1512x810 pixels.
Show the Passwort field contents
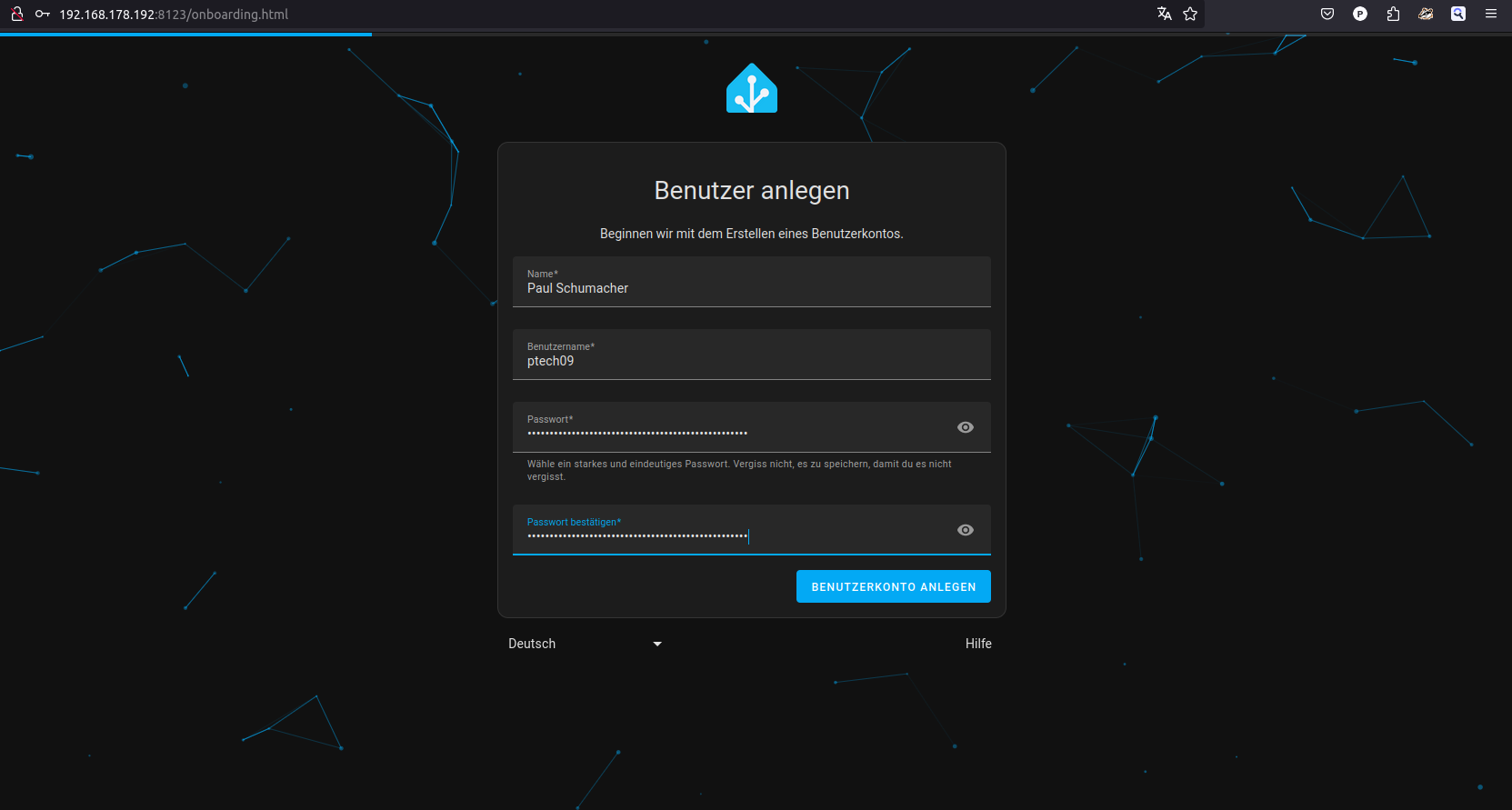click(x=966, y=427)
